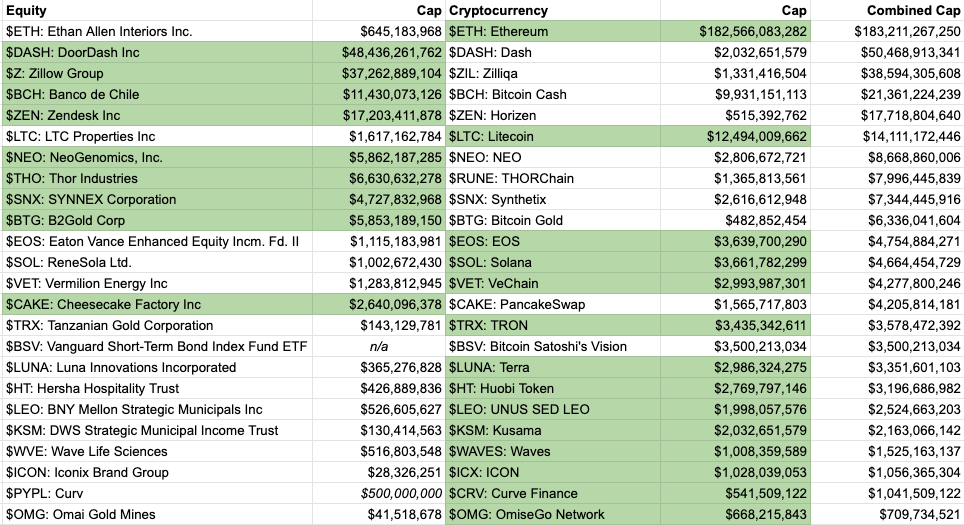Viewport: 964px width, 525px height.
Task: Select the "$ICX: ICON" cell
Action: [553, 472]
